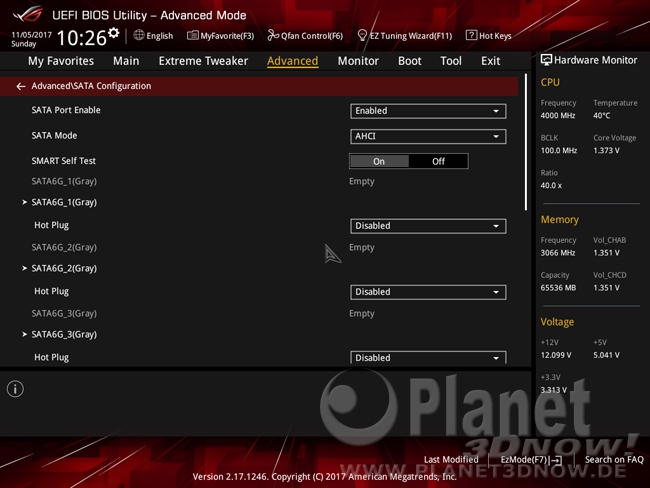Click the back arrow to Advanced menu
650x488 pixels.
[21, 86]
